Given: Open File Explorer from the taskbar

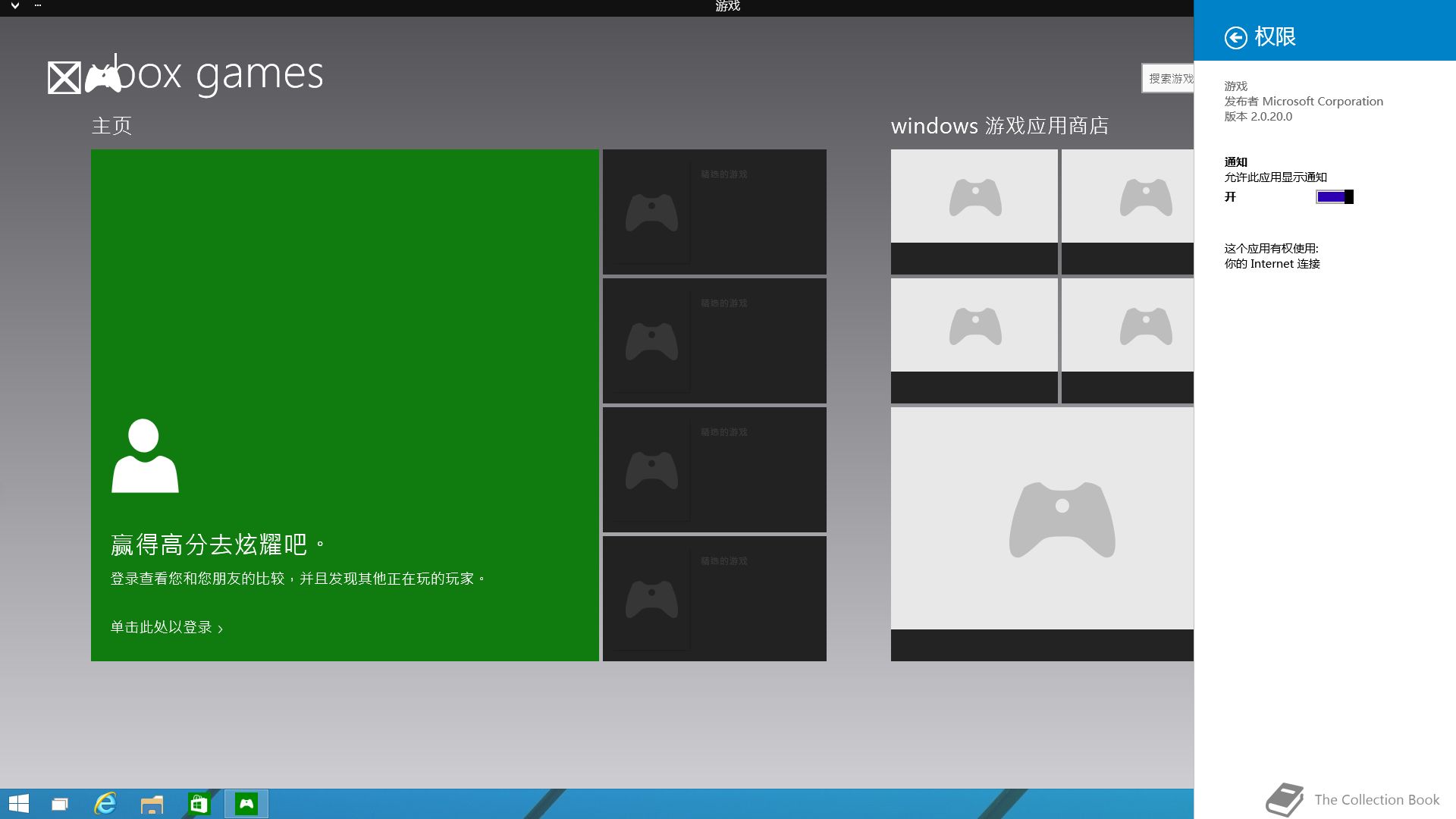Looking at the screenshot, I should (152, 804).
